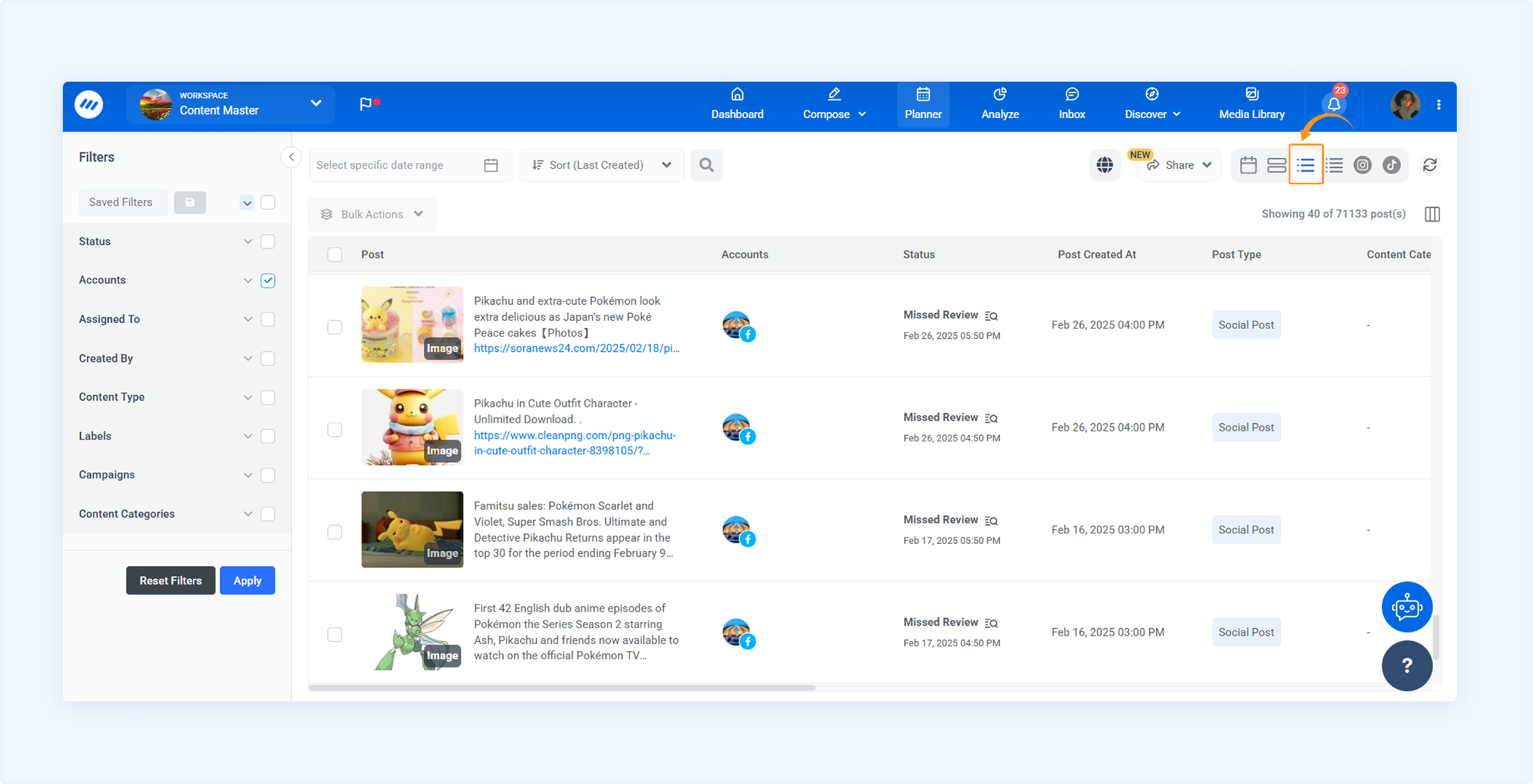Expand the Assigned To filter chevron
This screenshot has width=1533, height=784.
point(247,319)
